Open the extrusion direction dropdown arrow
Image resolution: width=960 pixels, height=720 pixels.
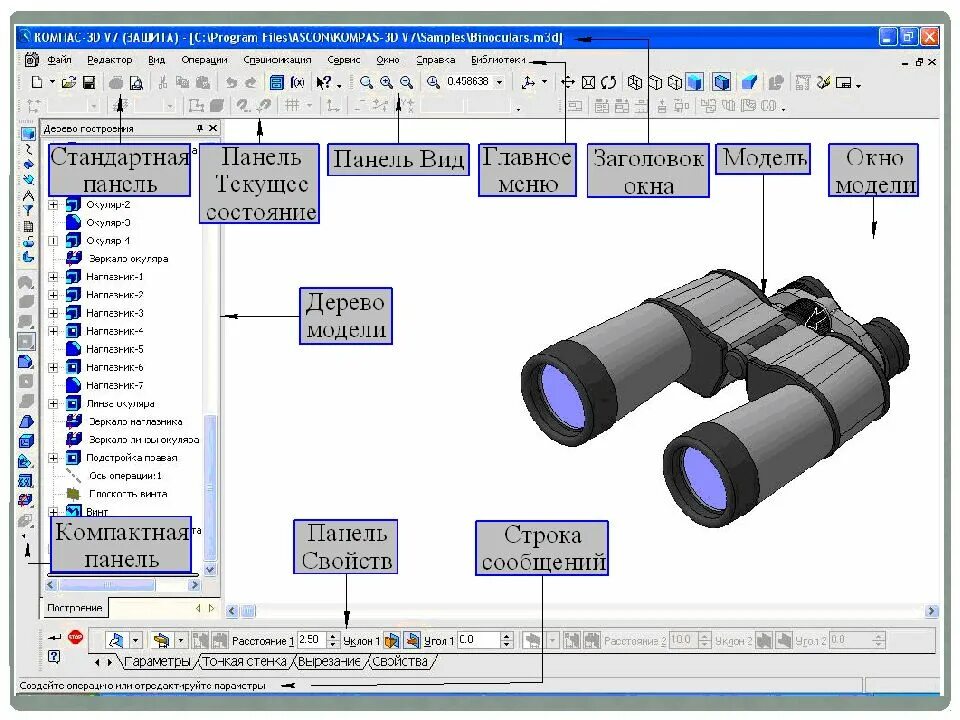[135, 640]
